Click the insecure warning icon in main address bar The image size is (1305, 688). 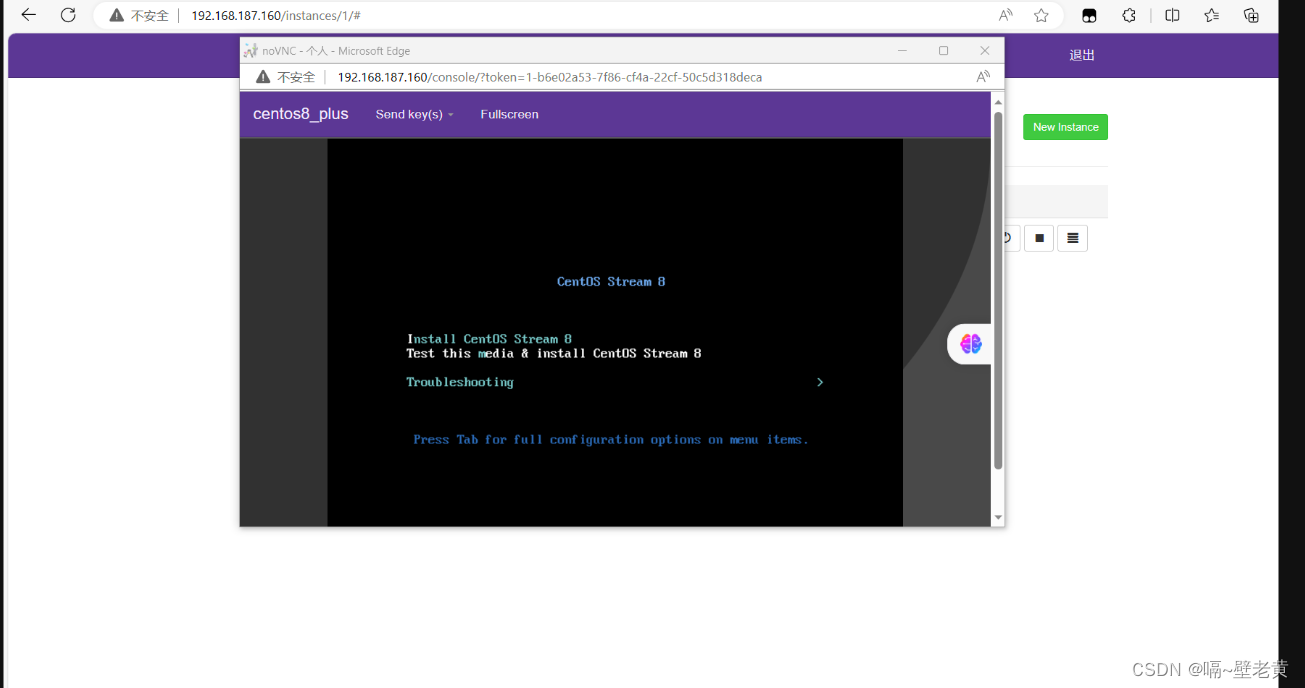point(117,16)
